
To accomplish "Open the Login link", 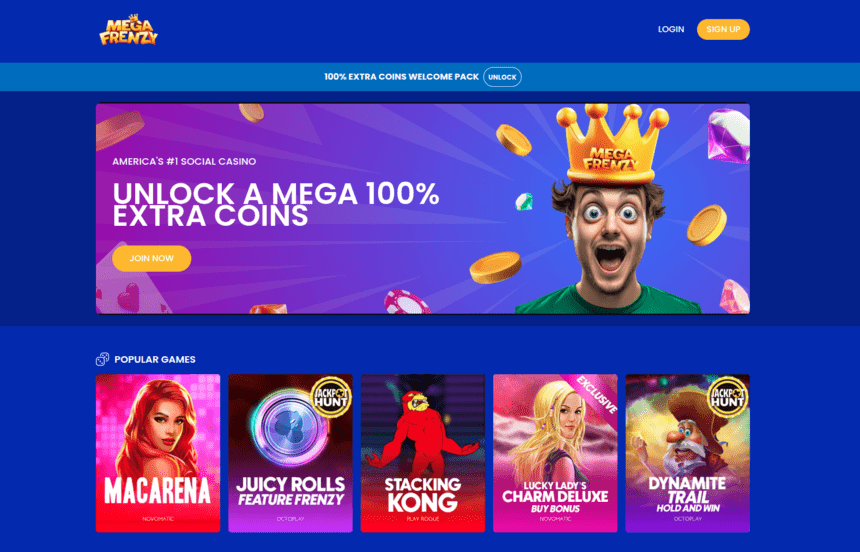I will 671,29.
